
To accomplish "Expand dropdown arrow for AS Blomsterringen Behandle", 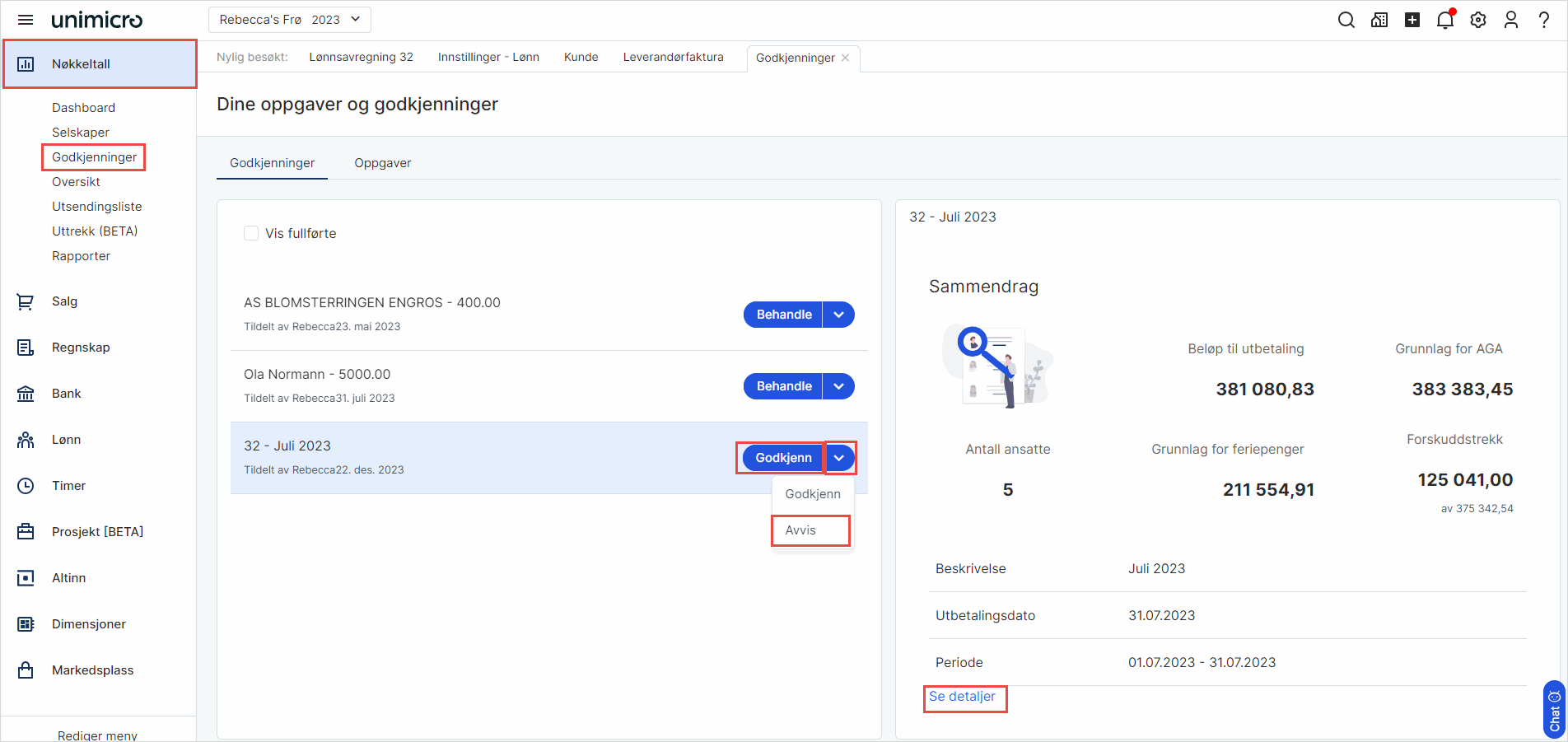I will tap(838, 315).
